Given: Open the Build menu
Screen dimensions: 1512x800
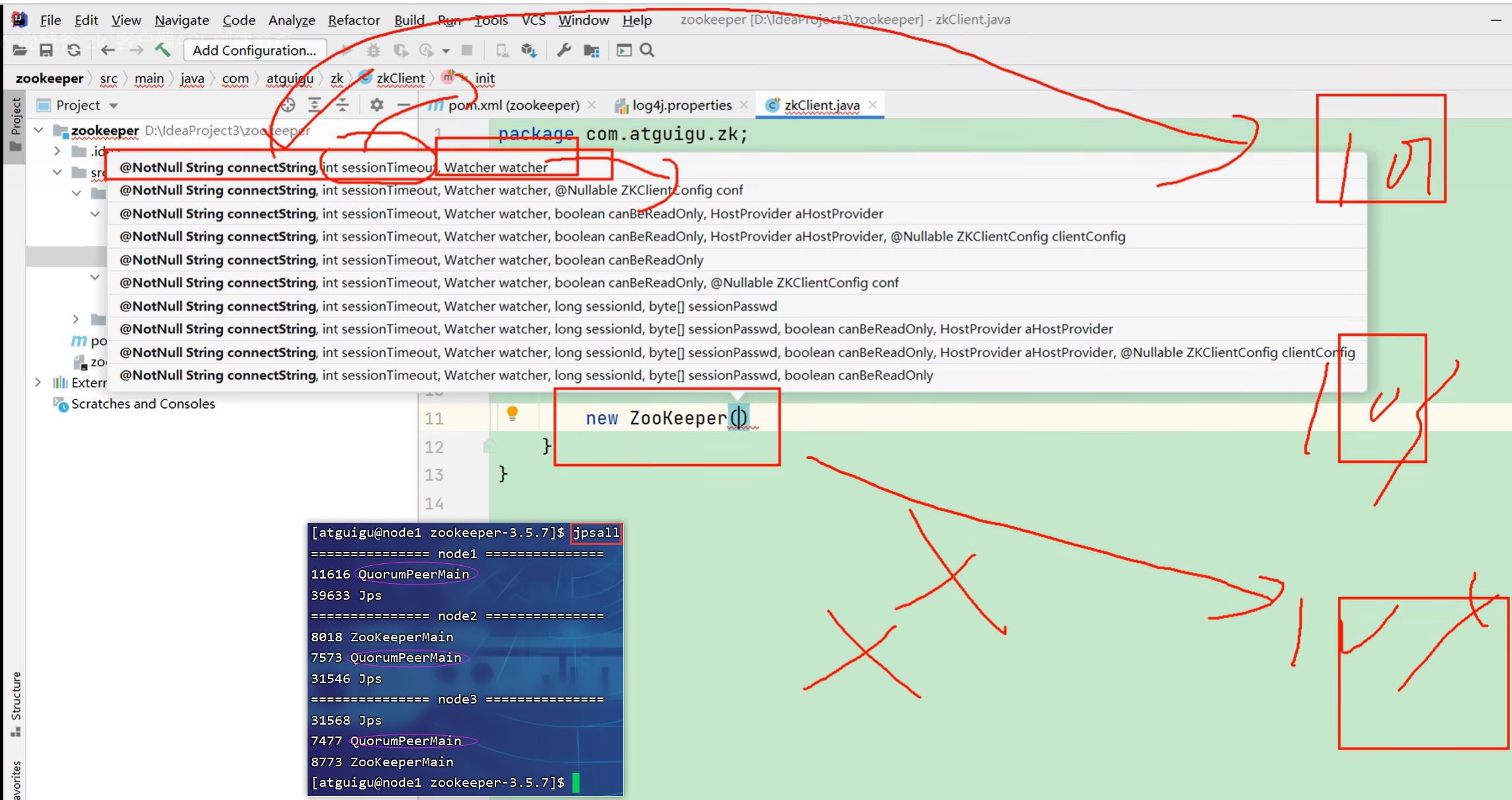Looking at the screenshot, I should [409, 20].
